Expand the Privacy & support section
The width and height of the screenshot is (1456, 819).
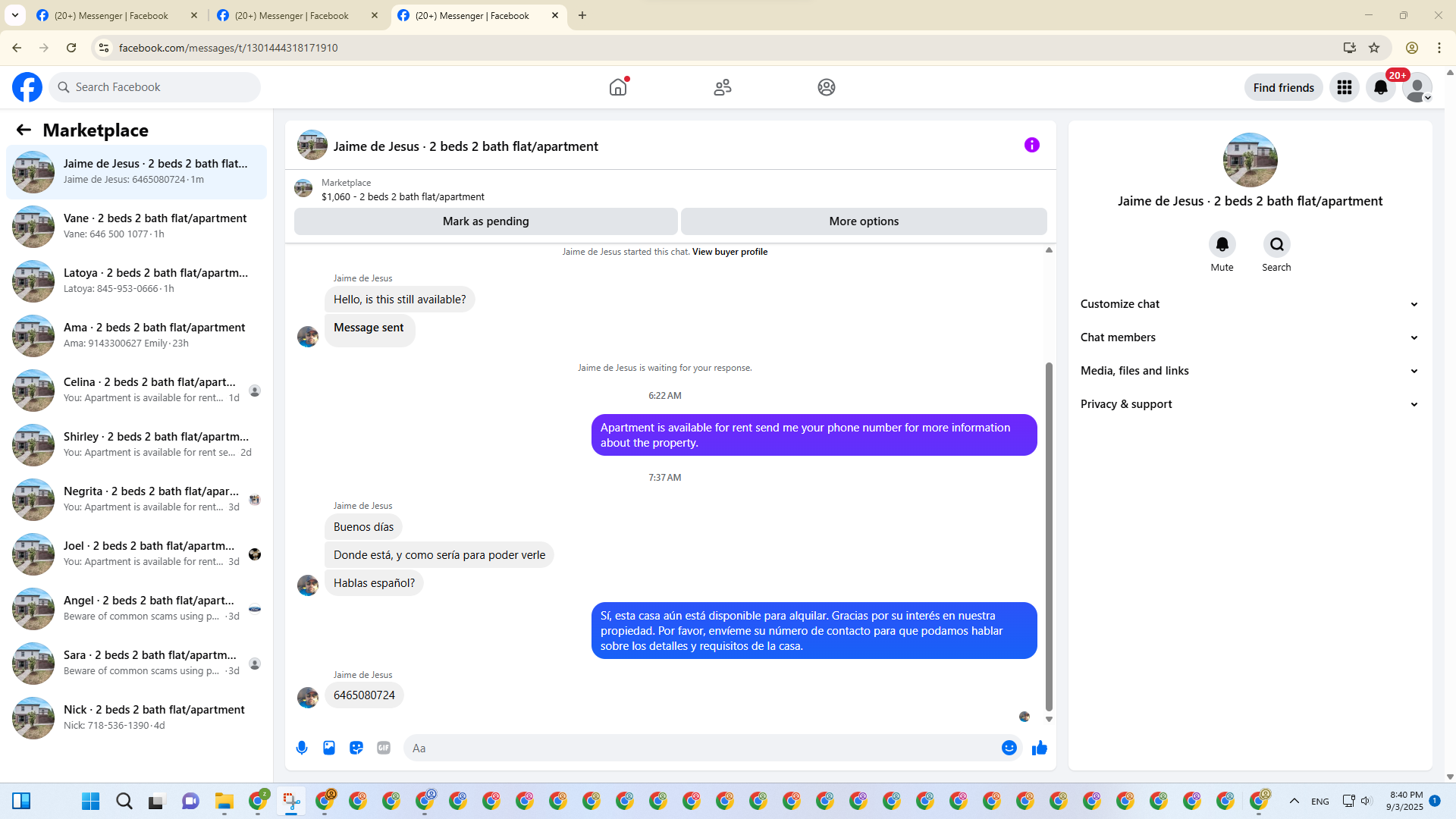point(1250,404)
